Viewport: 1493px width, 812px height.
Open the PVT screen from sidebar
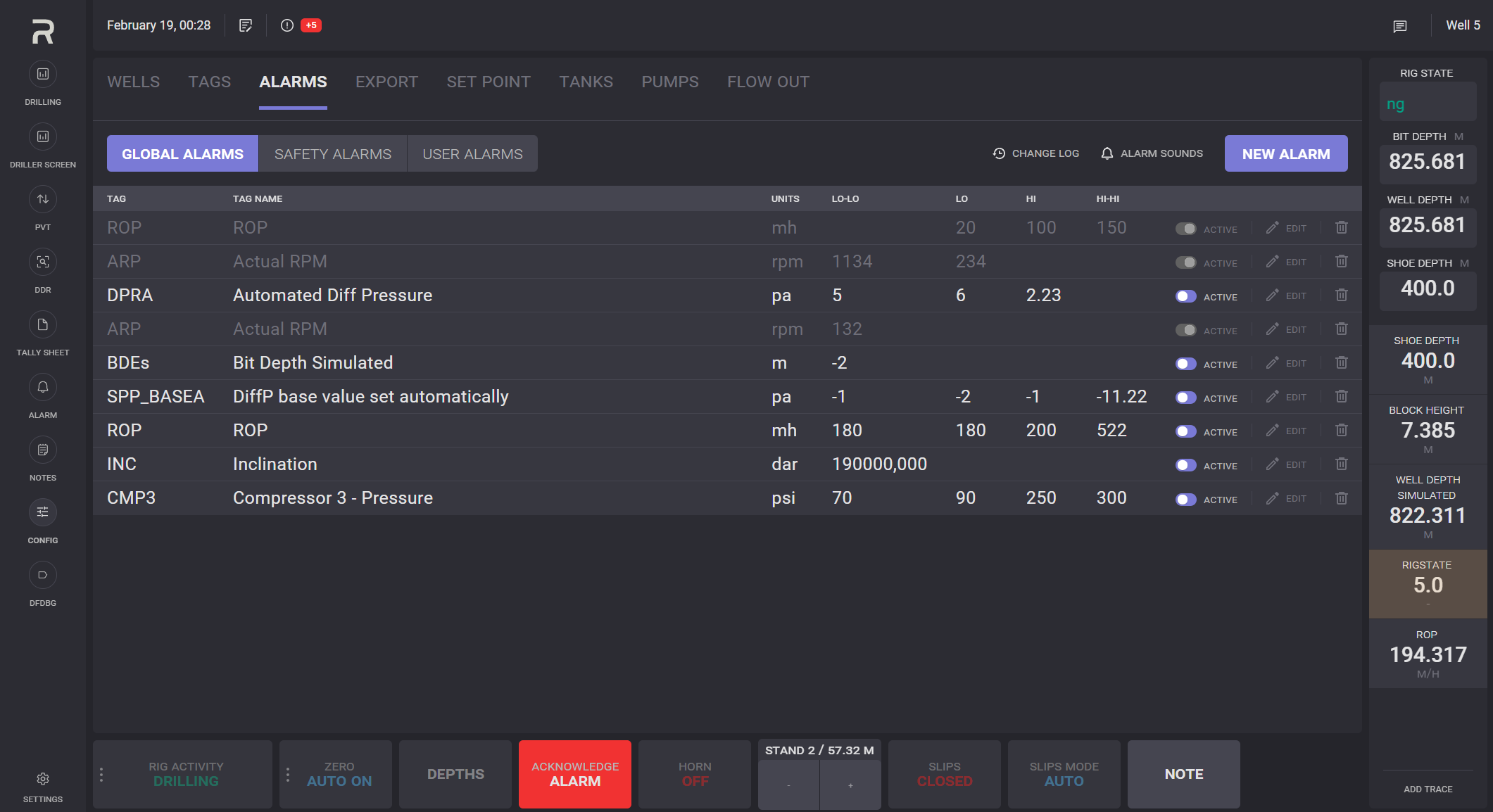point(42,200)
